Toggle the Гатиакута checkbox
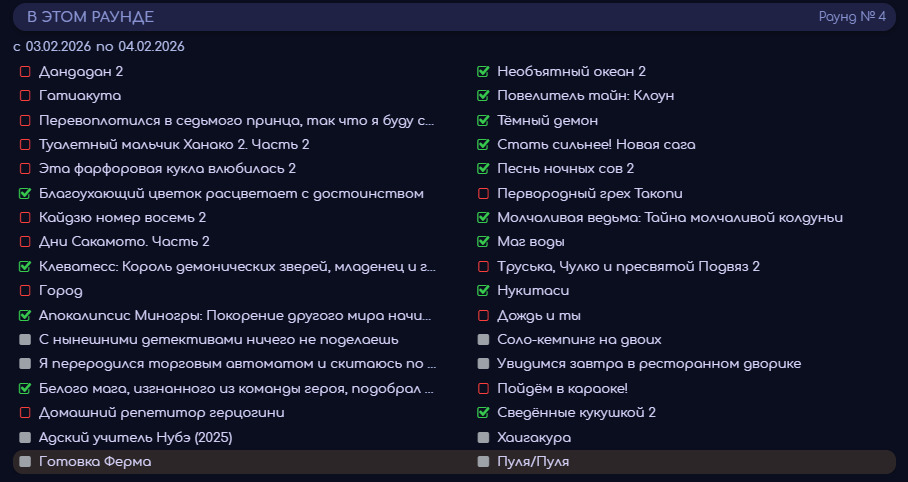Screen dimensions: 908x482 25,96
